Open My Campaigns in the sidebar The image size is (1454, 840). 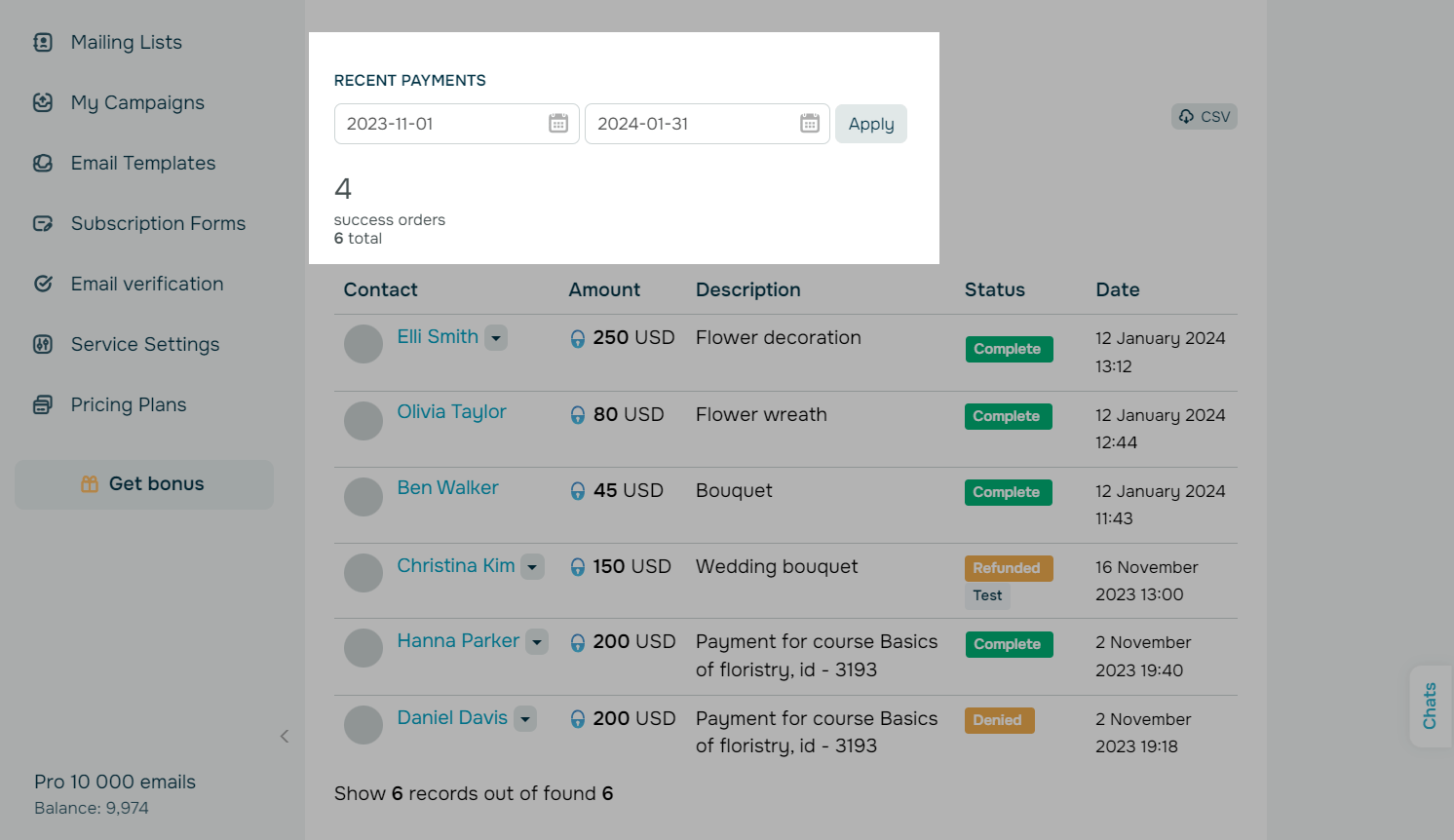pyautogui.click(x=137, y=102)
